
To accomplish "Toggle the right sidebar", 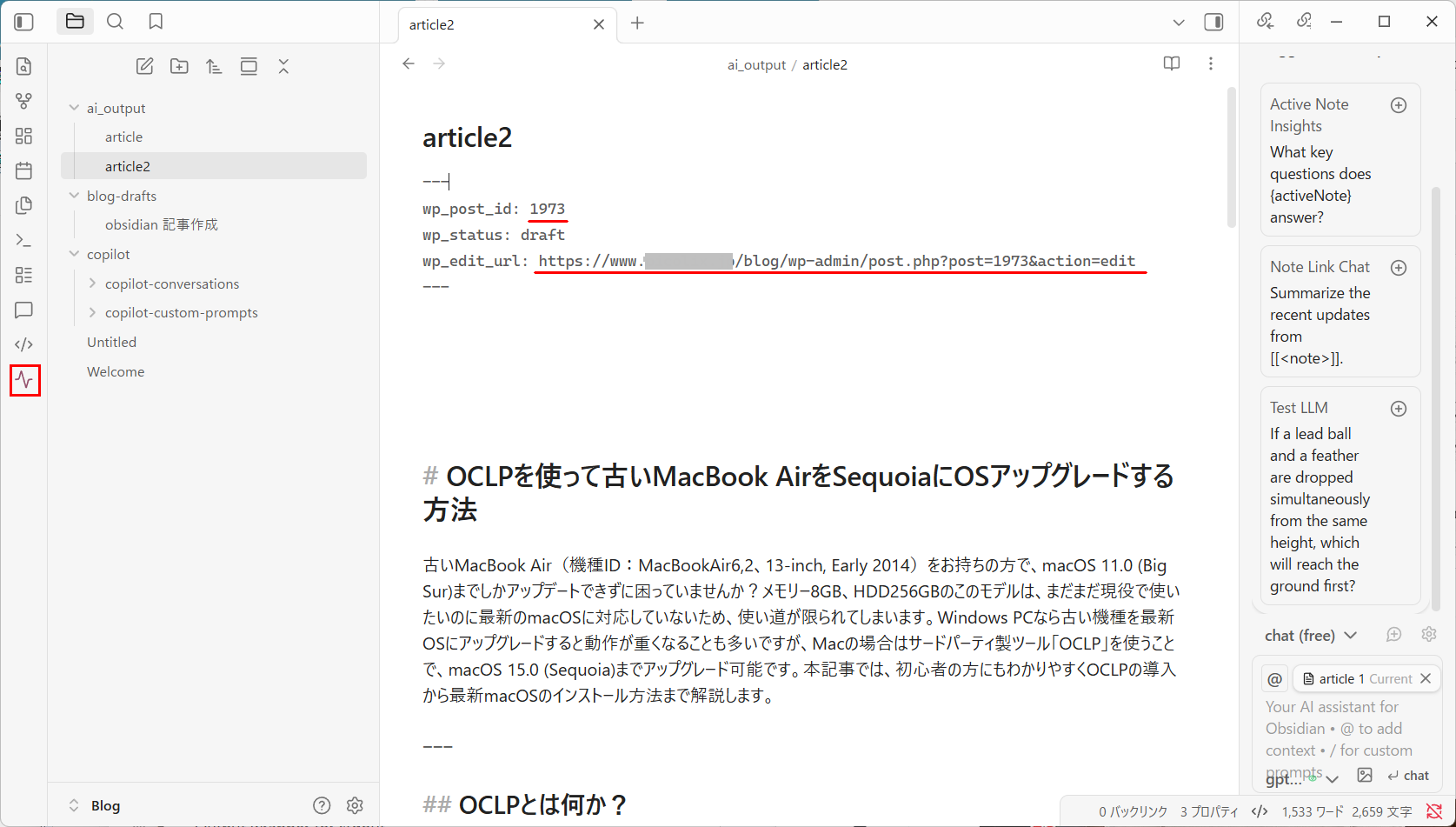I will [1213, 23].
